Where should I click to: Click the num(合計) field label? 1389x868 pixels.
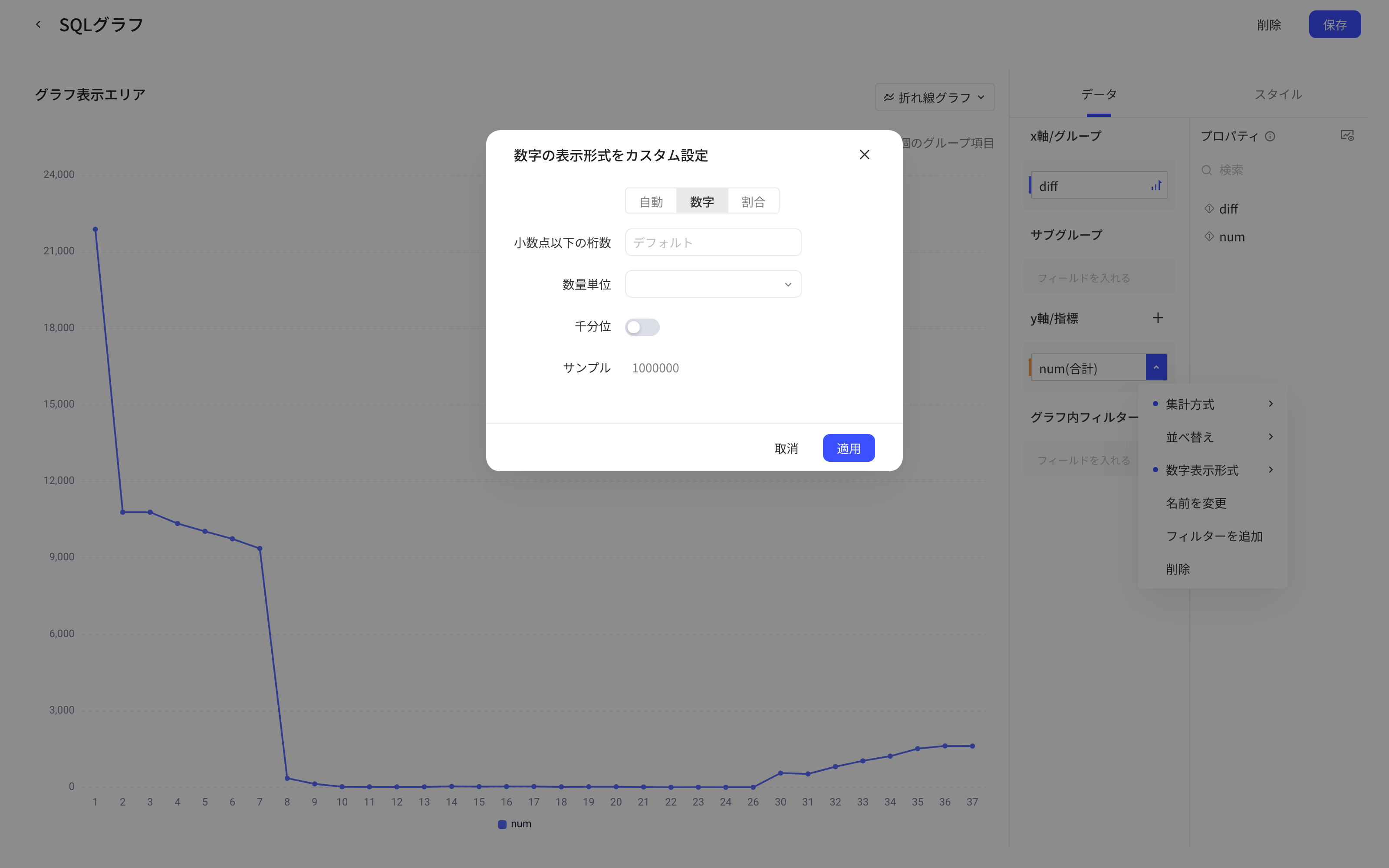pos(1068,368)
